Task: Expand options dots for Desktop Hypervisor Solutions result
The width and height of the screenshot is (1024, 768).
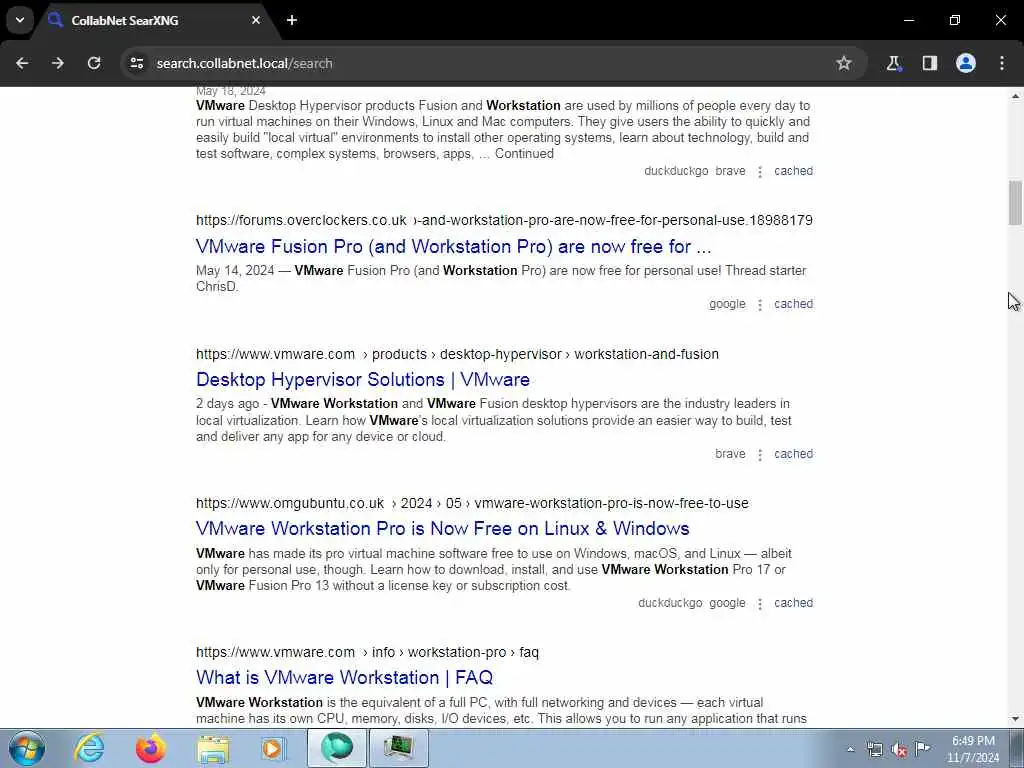Action: click(x=760, y=455)
